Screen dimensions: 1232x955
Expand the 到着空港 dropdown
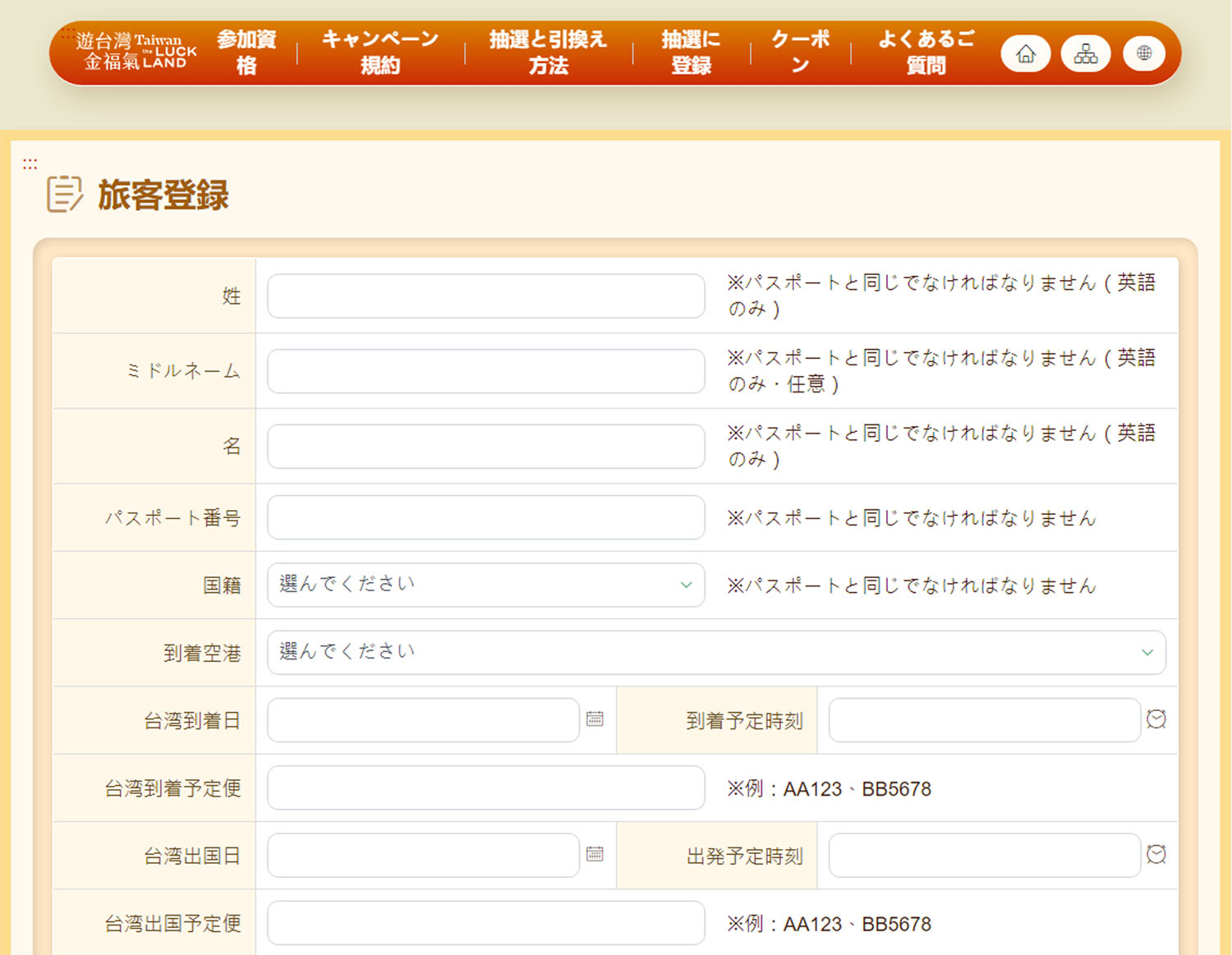(x=715, y=653)
